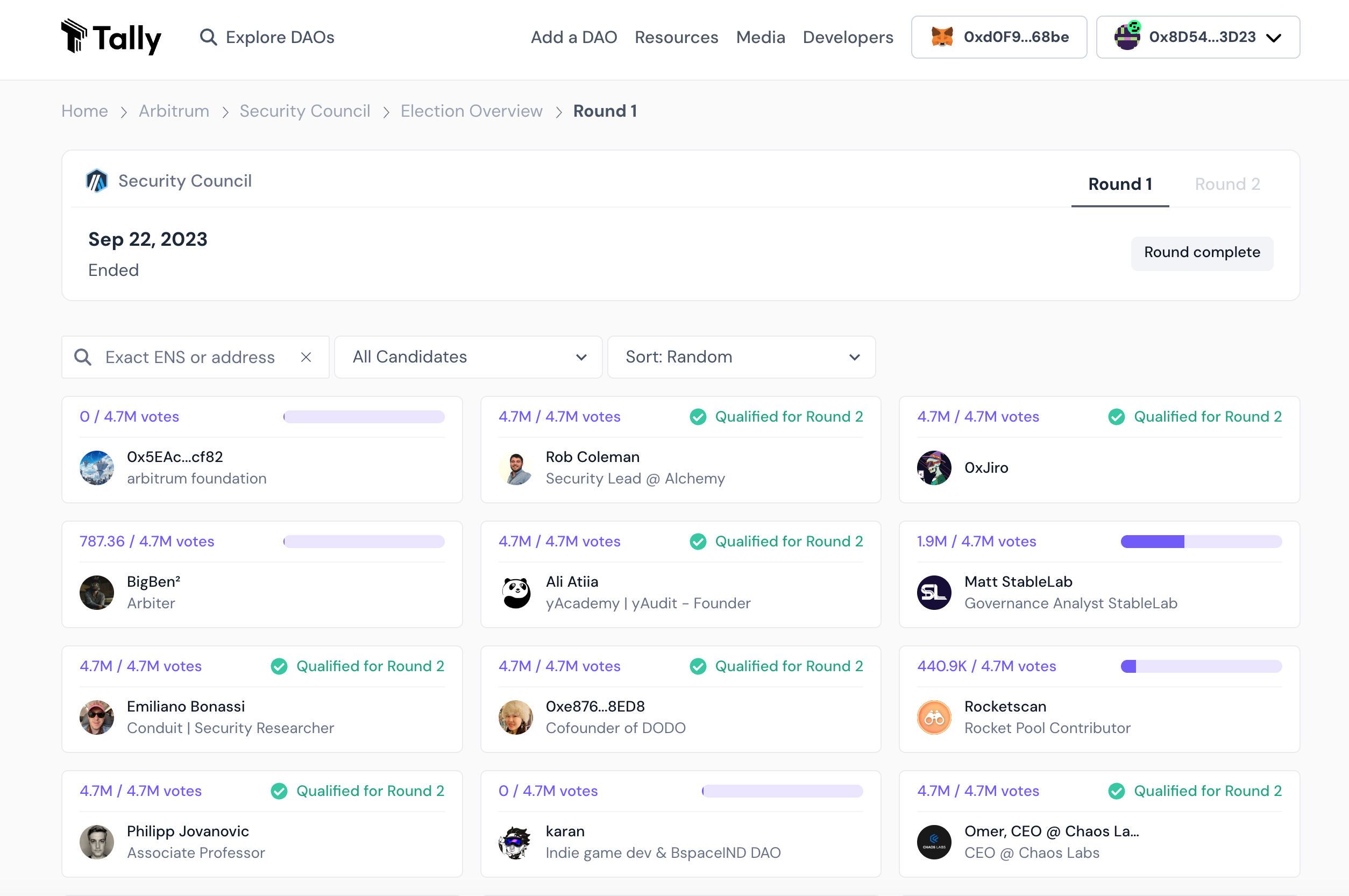Switch to the Round 1 tab
Image resolution: width=1349 pixels, height=896 pixels.
pyautogui.click(x=1120, y=184)
